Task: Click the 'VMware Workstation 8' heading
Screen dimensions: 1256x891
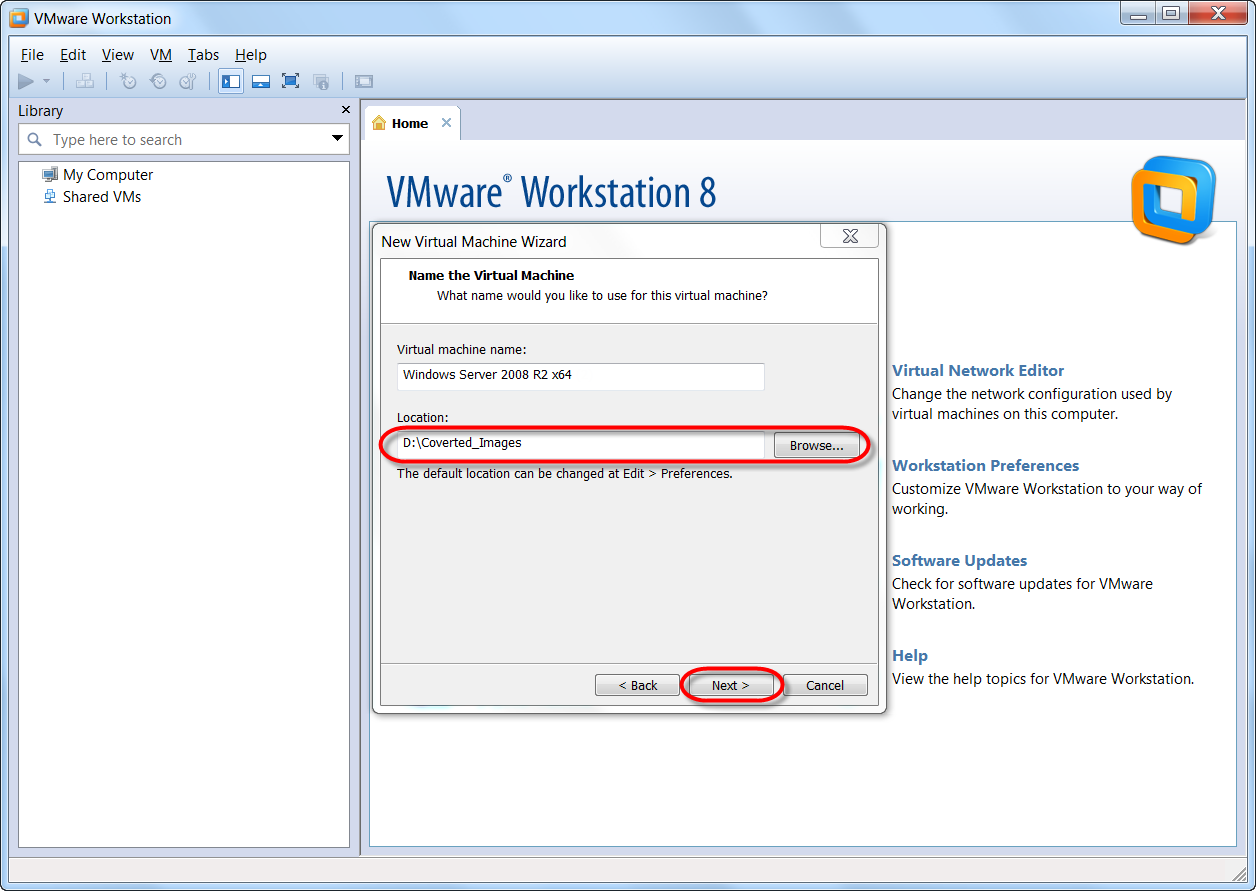Action: click(551, 191)
